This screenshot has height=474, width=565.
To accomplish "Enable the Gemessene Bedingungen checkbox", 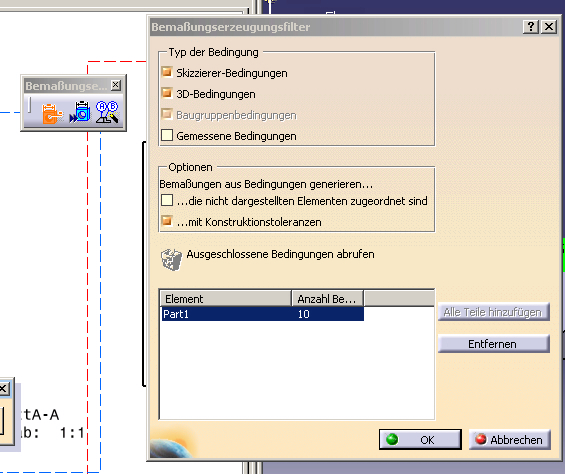I will (167, 135).
